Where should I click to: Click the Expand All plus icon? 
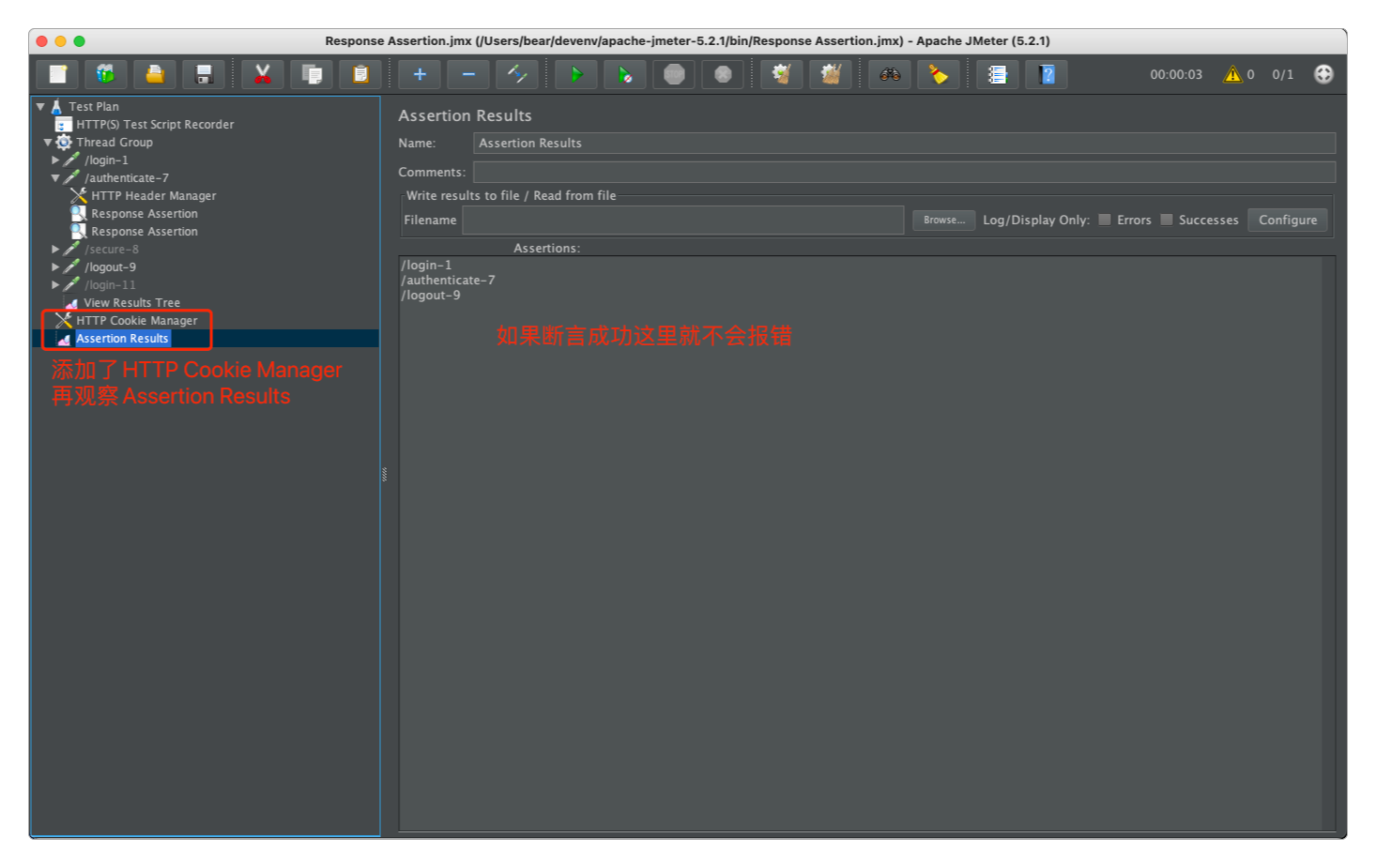420,74
